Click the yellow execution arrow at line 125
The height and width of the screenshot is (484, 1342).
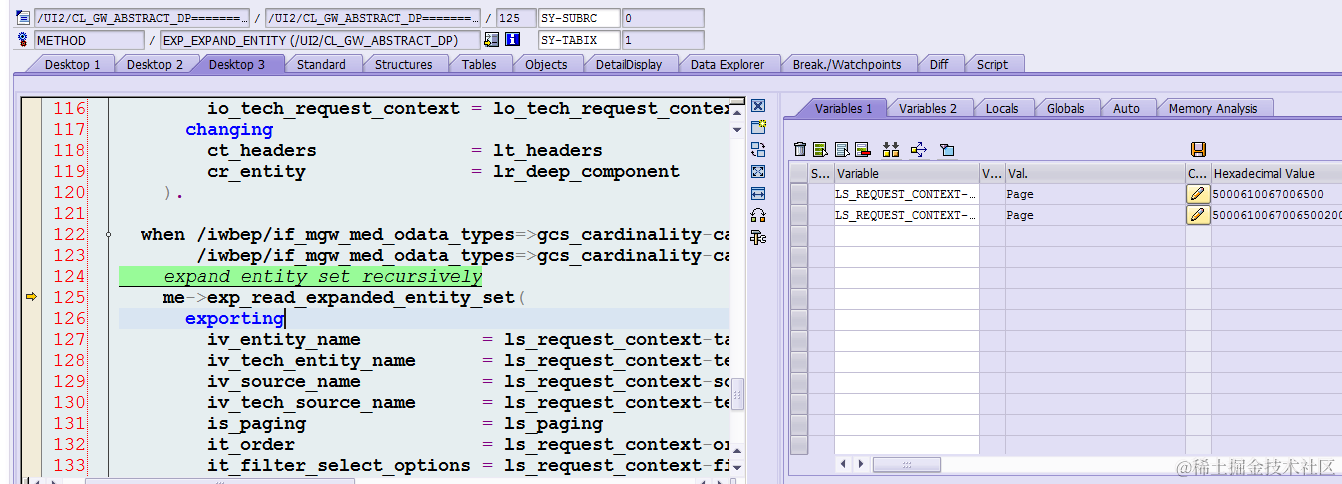coord(31,297)
